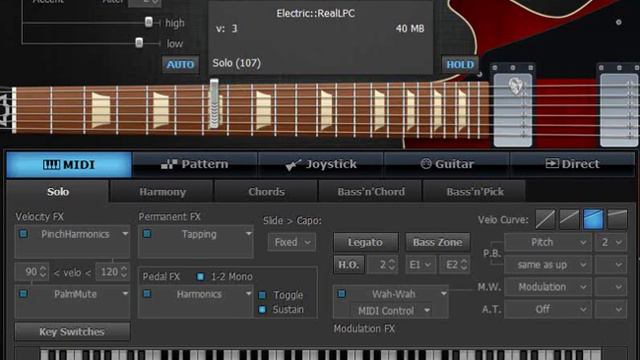The width and height of the screenshot is (640, 360).
Task: Open the Direct tab
Action: tap(573, 164)
